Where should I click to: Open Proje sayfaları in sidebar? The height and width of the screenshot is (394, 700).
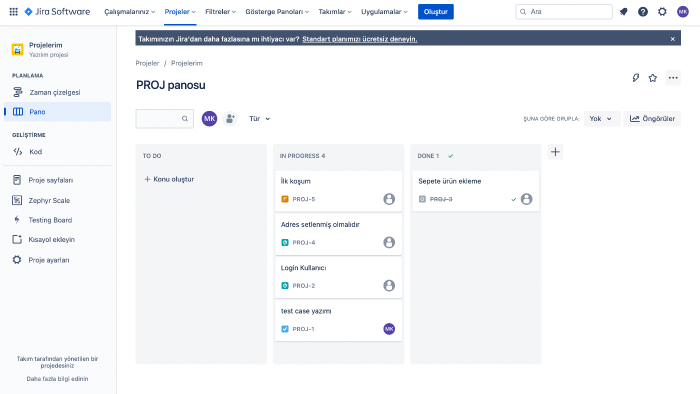(x=58, y=180)
